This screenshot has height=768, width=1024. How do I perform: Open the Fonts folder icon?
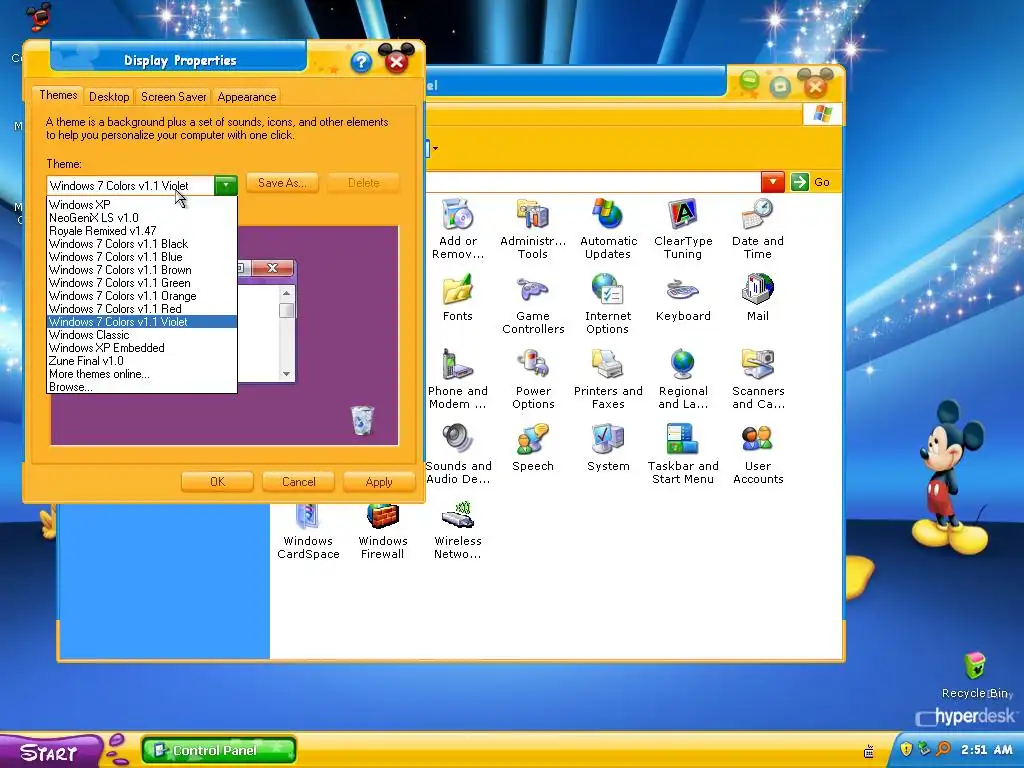coord(458,291)
